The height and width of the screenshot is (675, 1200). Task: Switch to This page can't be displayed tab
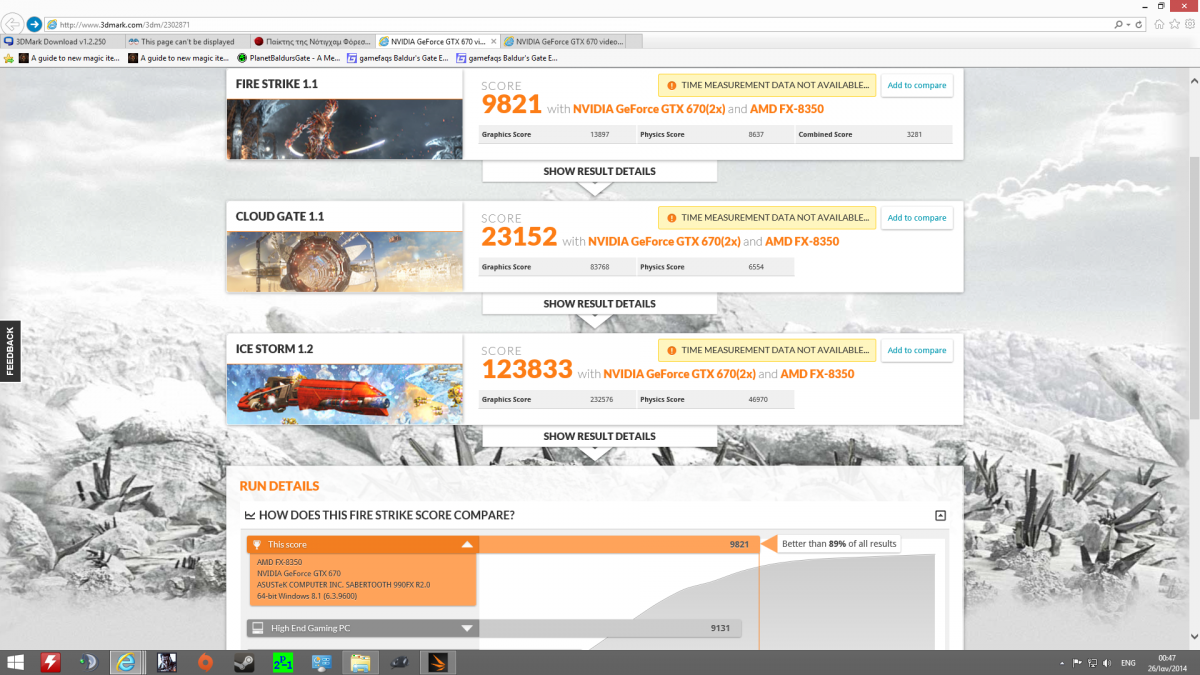click(188, 41)
